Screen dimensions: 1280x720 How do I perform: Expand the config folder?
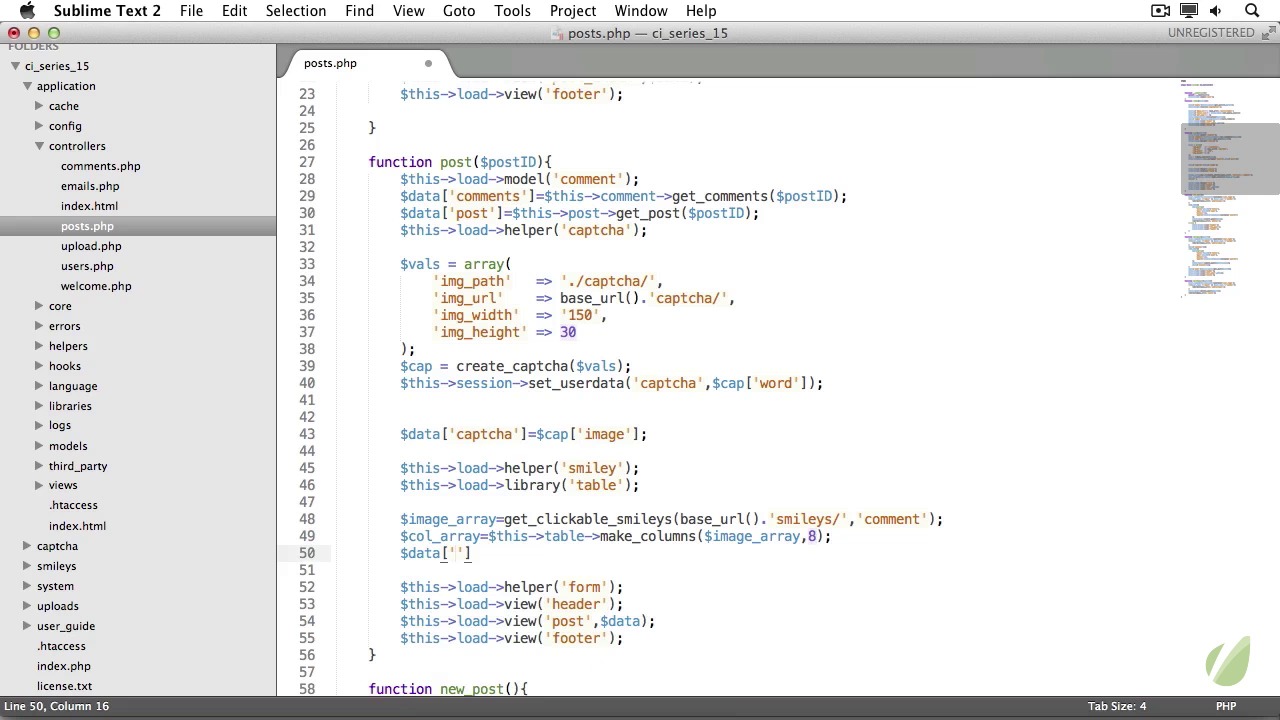coord(39,126)
